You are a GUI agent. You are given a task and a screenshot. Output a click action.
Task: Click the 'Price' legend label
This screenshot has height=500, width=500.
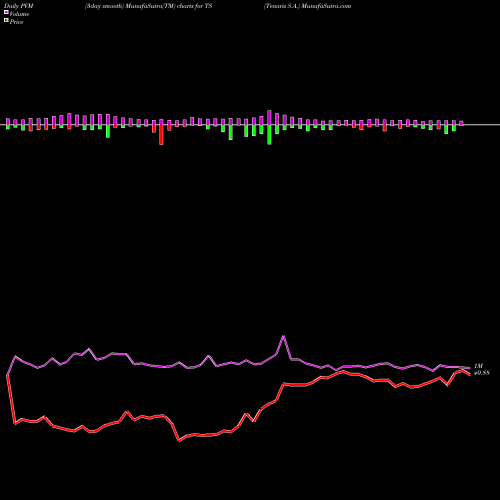(x=16, y=22)
